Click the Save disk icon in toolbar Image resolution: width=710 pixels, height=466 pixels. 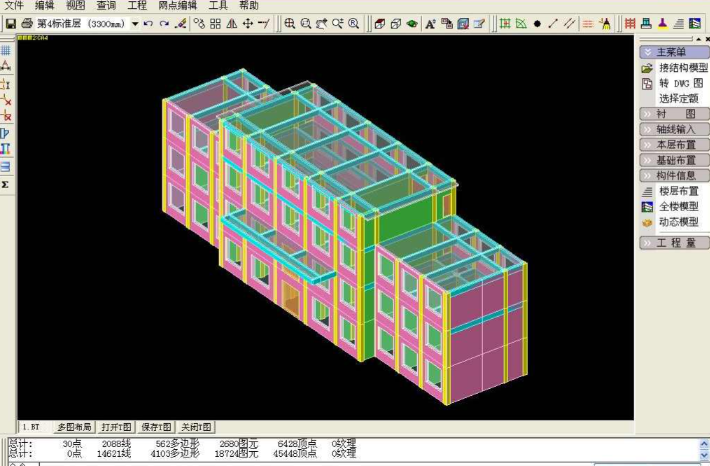click(x=10, y=23)
